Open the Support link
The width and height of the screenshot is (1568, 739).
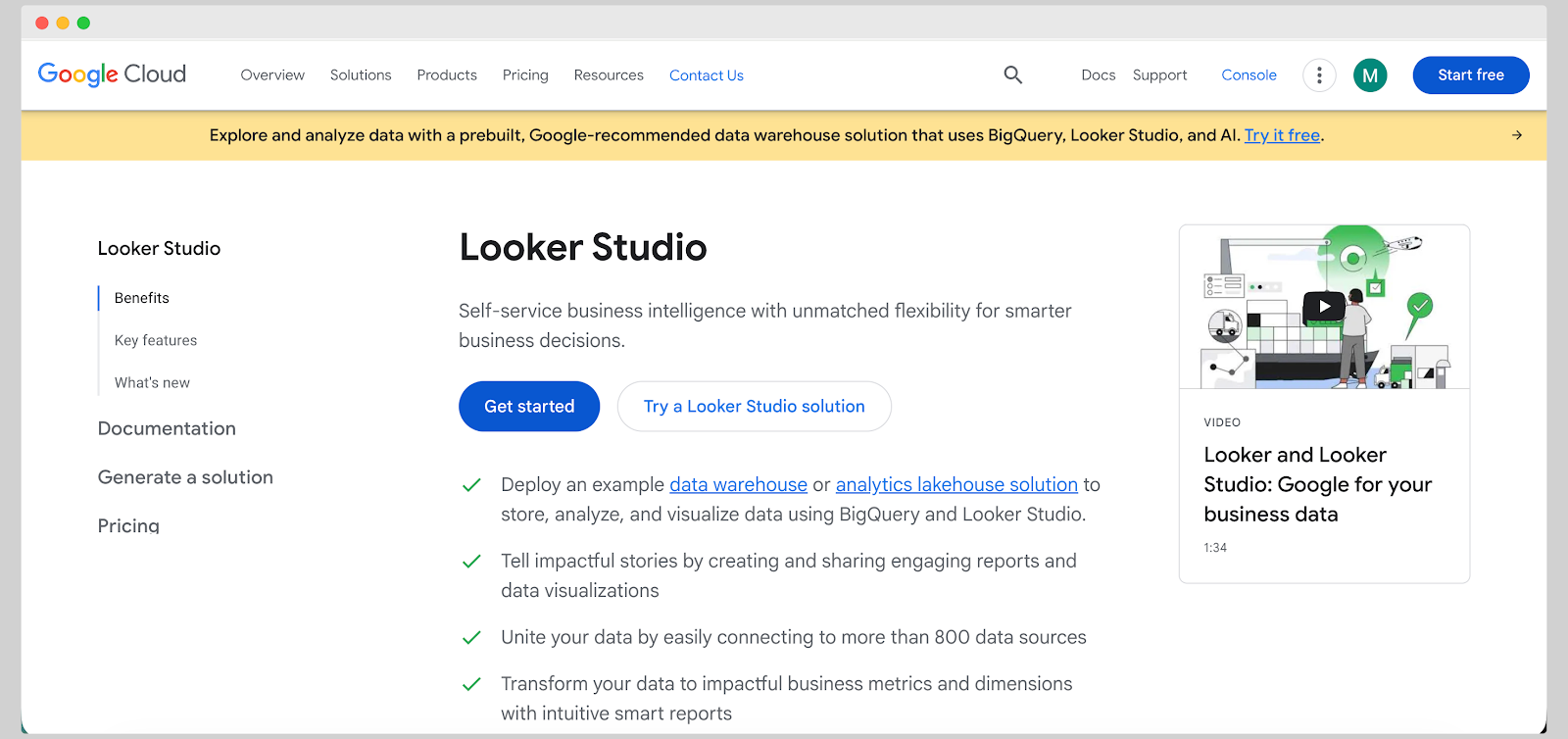(x=1159, y=75)
